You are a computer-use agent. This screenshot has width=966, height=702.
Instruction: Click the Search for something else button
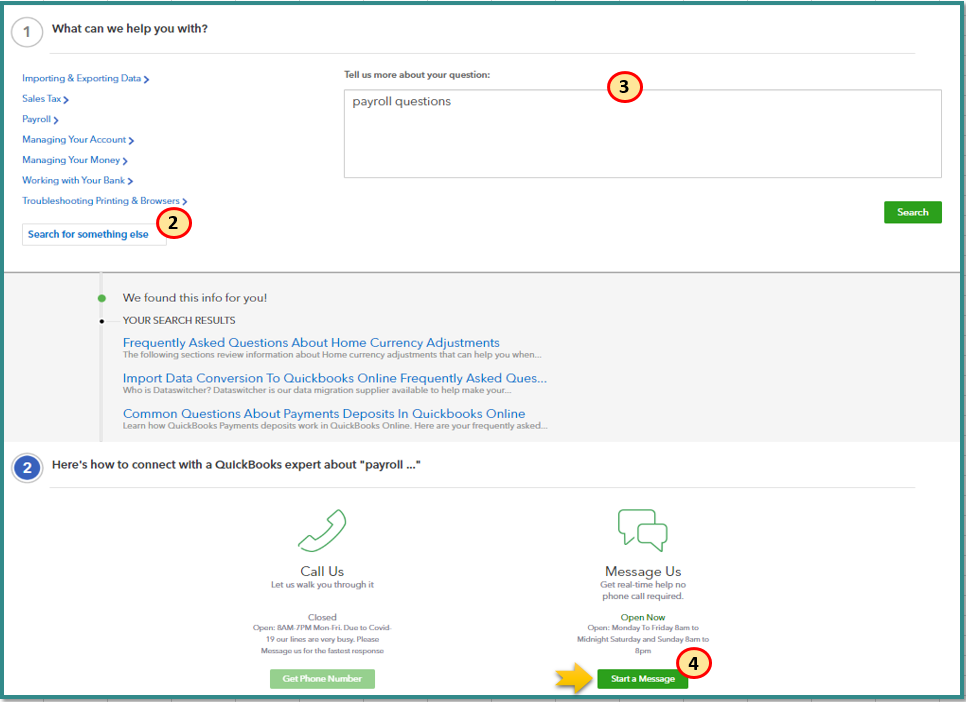94,234
